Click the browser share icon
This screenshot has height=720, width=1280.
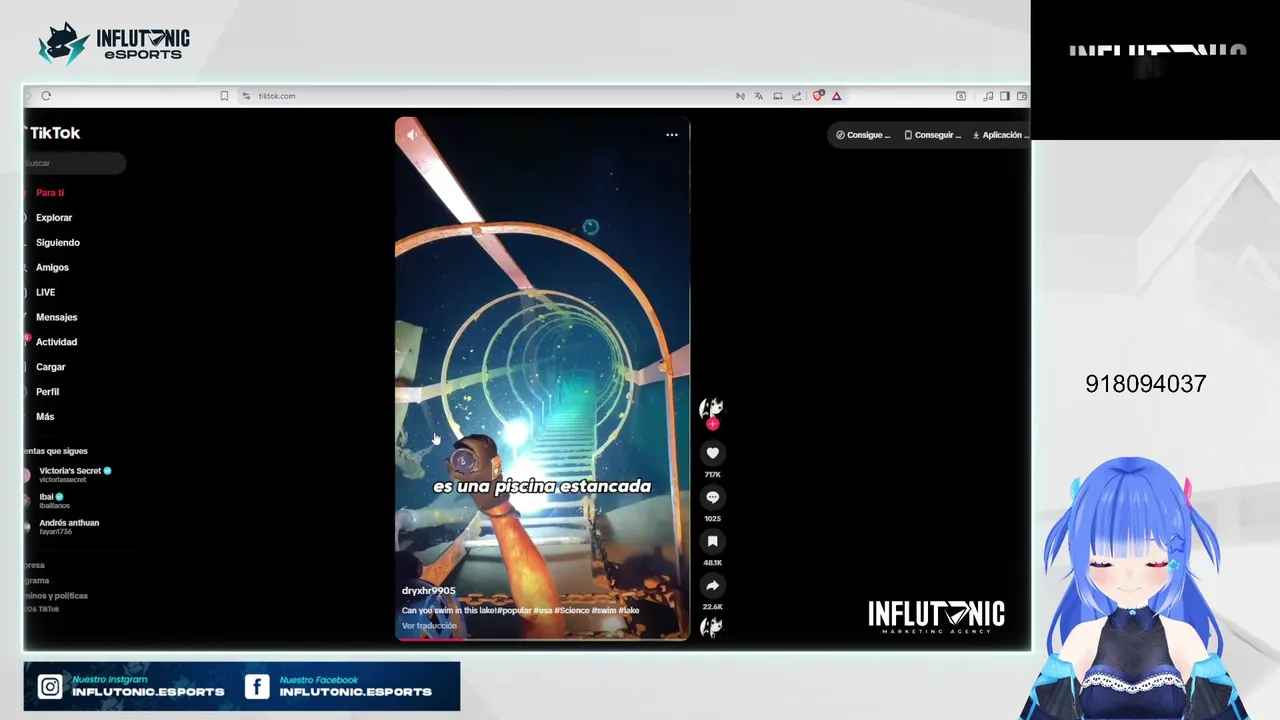point(797,96)
